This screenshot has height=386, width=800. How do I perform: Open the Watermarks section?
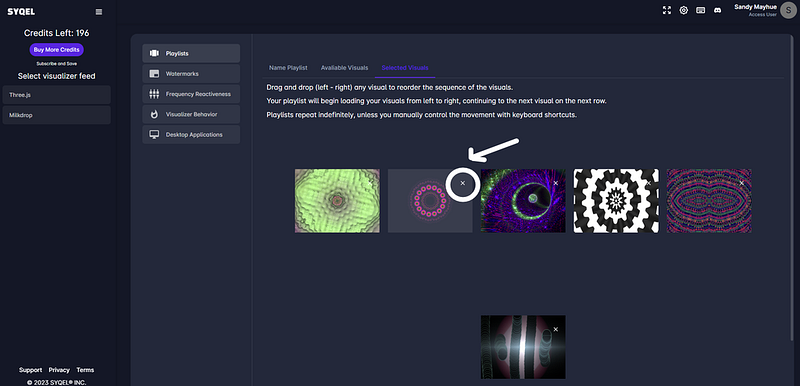[x=191, y=73]
